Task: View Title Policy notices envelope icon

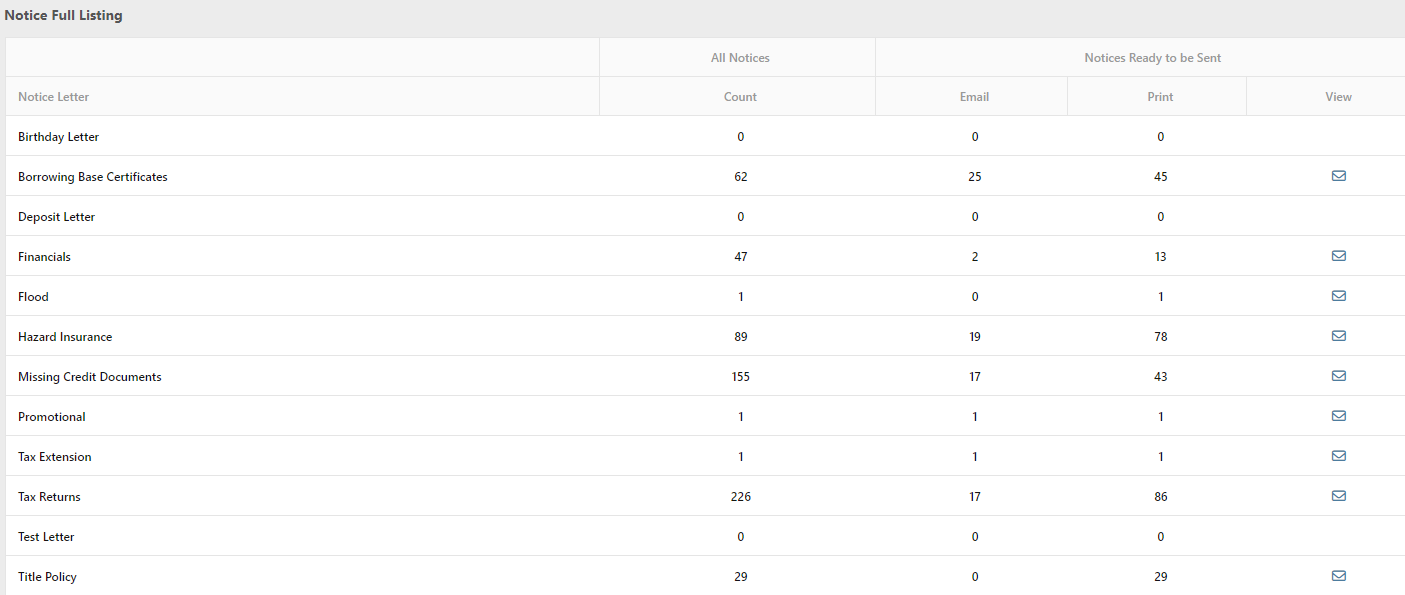Action: (x=1338, y=576)
